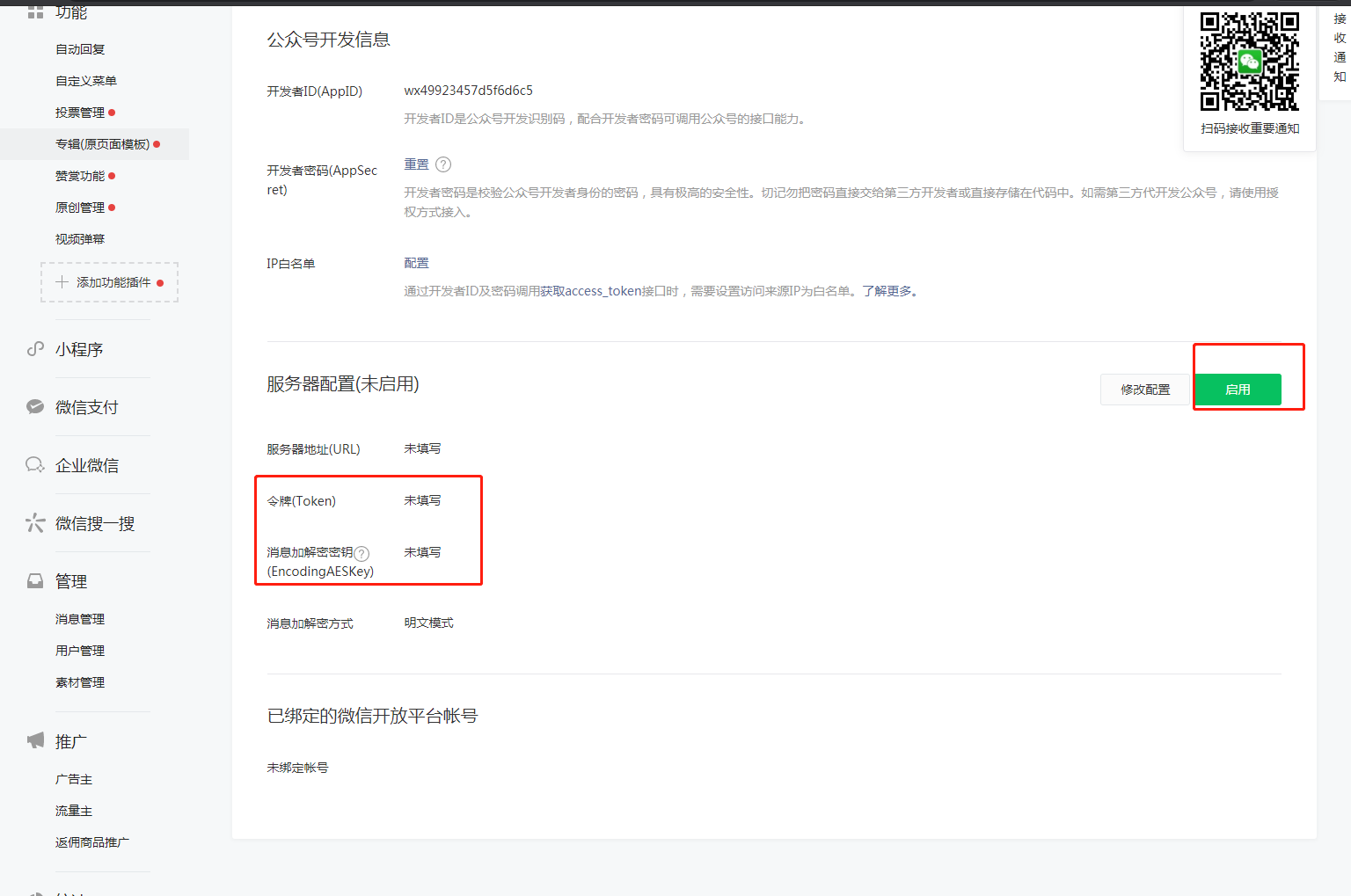Screen dimensions: 1351x896
Task: Open 自定义菜单 in the sidebar
Action: tap(86, 81)
